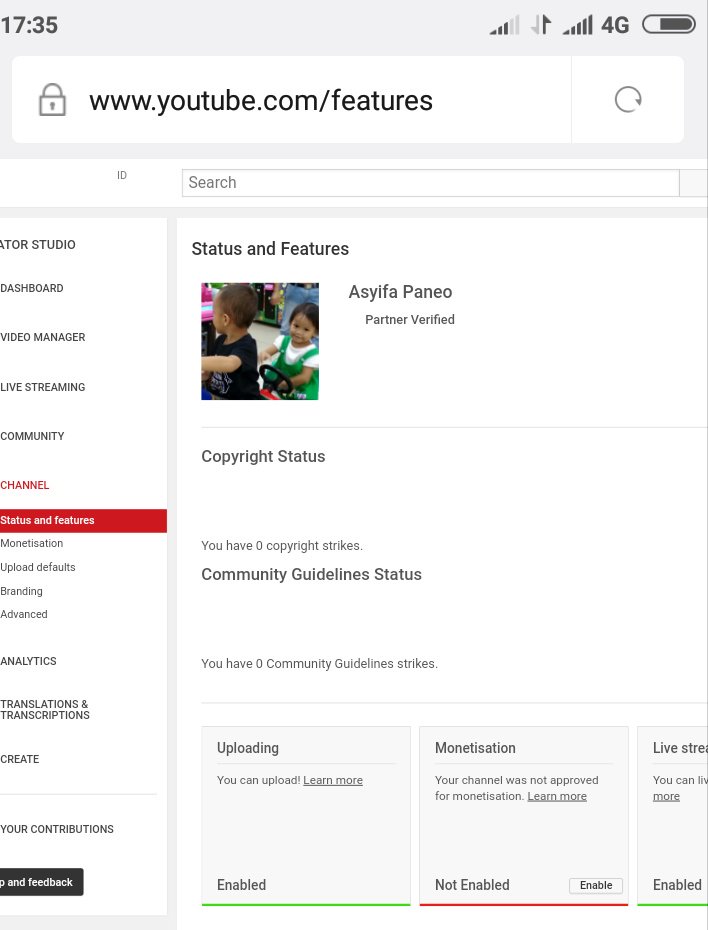Open Analytics in the sidebar
Viewport: 708px width, 930px height.
pyautogui.click(x=28, y=661)
